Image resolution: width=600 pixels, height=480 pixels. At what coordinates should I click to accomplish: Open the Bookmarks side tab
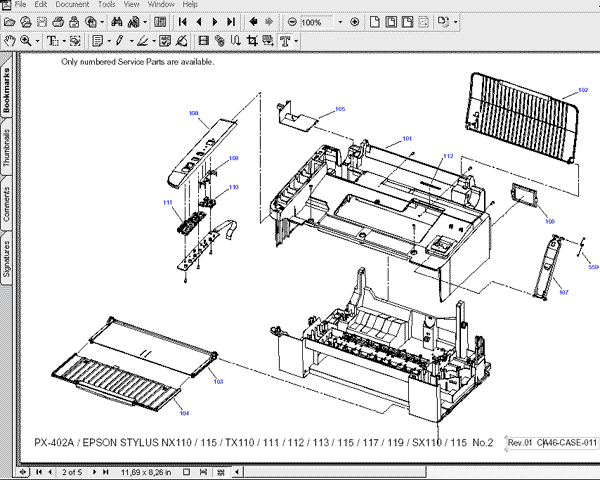click(x=7, y=90)
